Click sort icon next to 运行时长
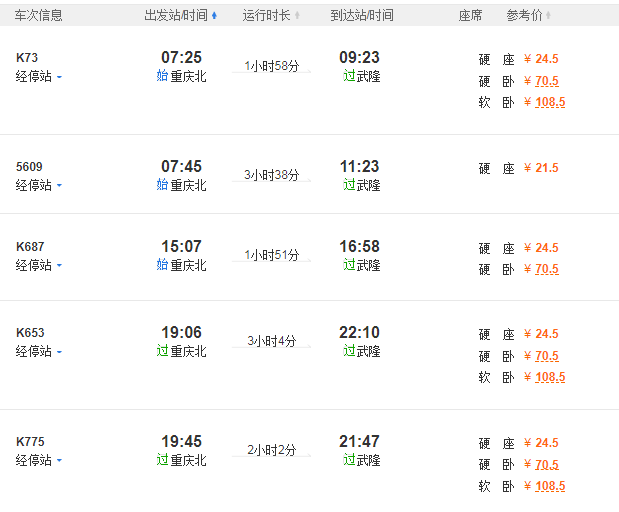 point(297,16)
